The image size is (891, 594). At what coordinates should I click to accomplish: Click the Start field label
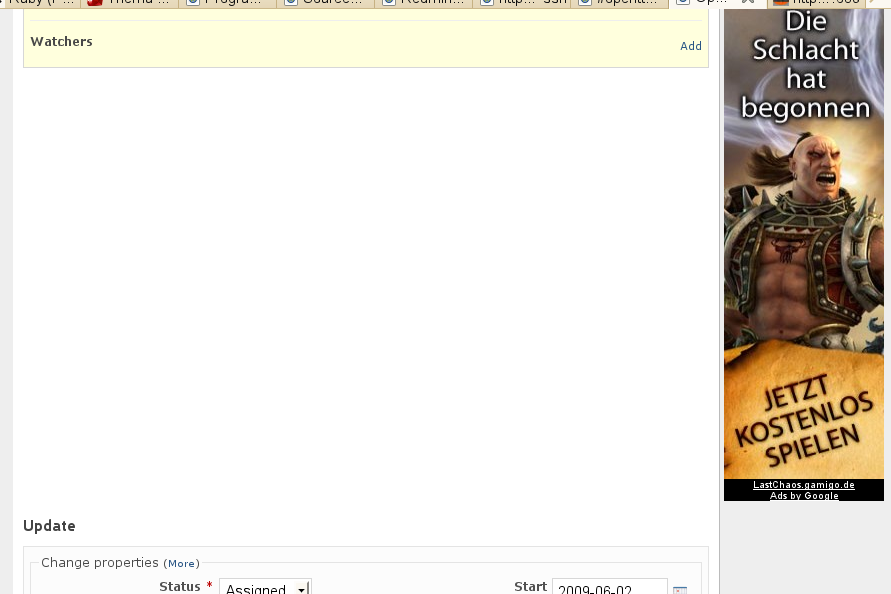[531, 587]
